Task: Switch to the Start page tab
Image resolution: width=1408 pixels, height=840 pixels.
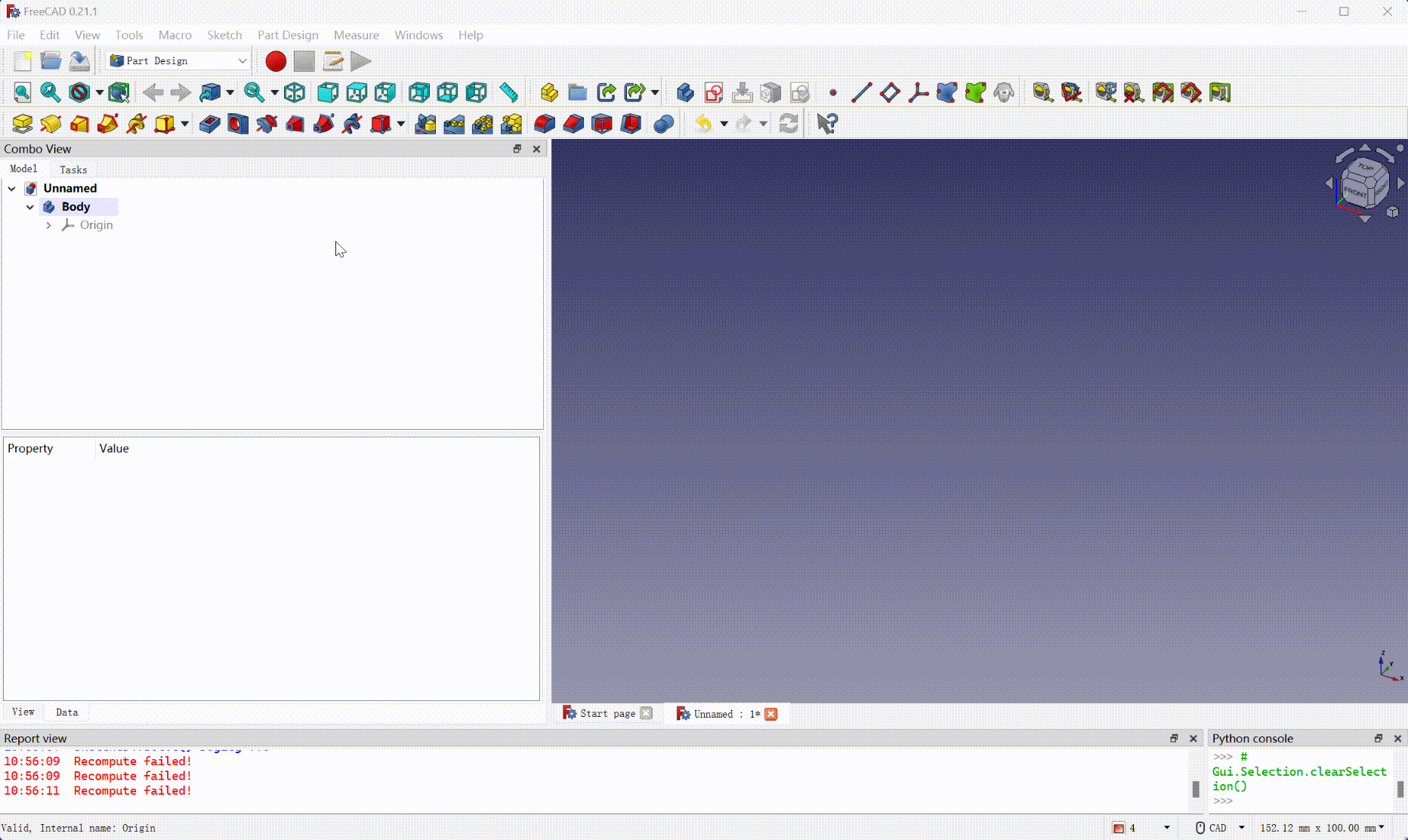Action: (x=607, y=713)
